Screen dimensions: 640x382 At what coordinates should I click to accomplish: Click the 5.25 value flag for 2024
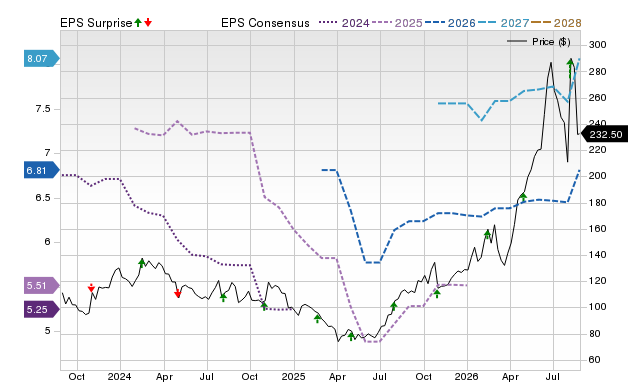[x=42, y=309]
